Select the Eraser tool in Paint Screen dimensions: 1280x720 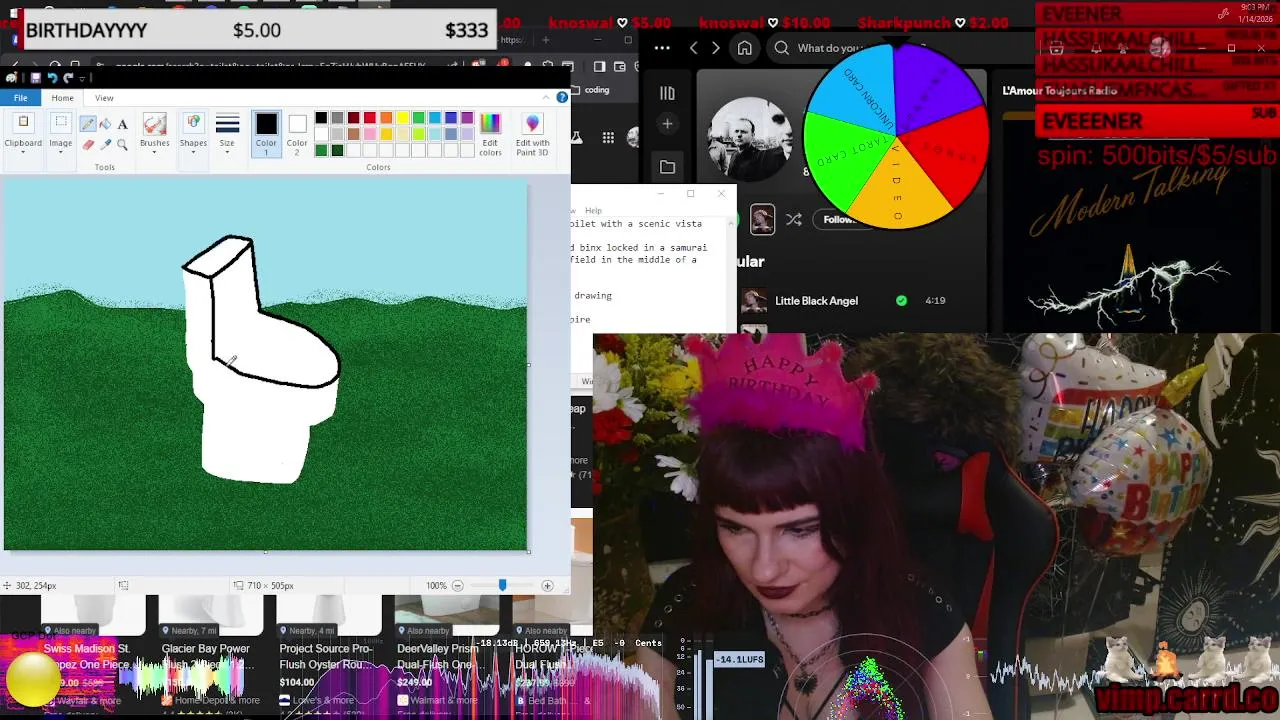click(x=88, y=145)
